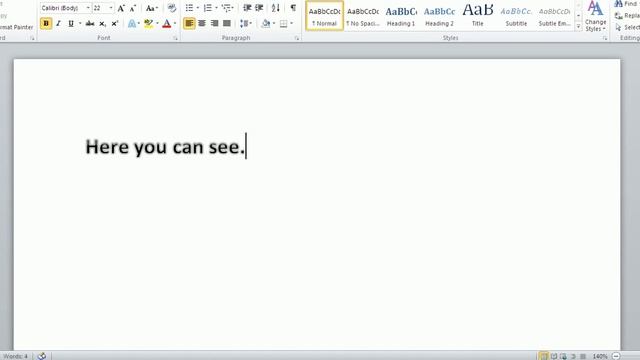Image resolution: width=640 pixels, height=360 pixels.
Task: Toggle Bold formatting button
Action: (46, 24)
